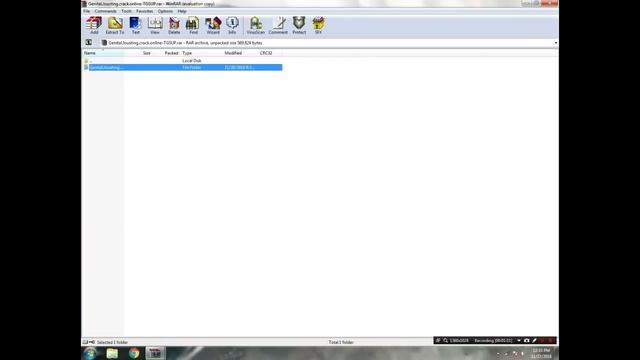Open Chrome from the taskbar
This screenshot has height=360, width=640.
pyautogui.click(x=134, y=353)
